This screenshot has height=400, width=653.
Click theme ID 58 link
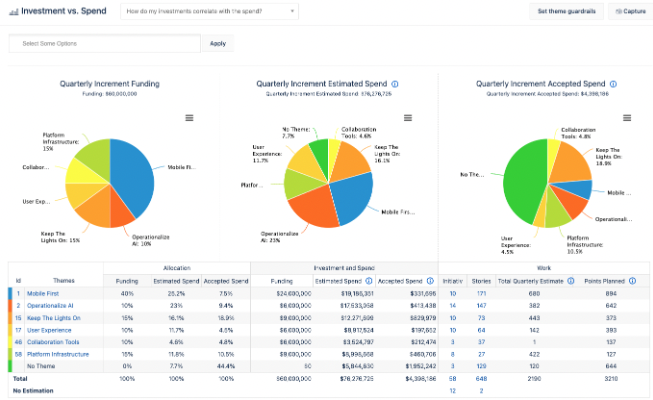(18, 354)
